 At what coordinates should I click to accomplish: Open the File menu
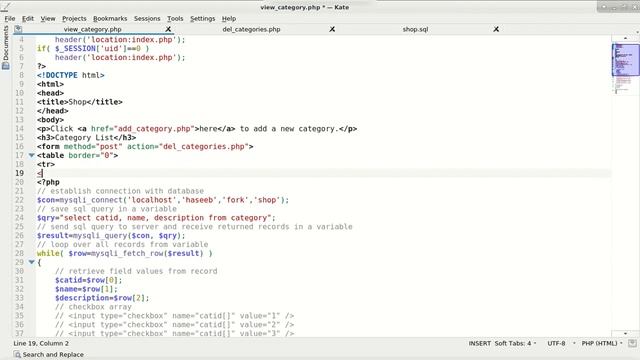click(10, 18)
